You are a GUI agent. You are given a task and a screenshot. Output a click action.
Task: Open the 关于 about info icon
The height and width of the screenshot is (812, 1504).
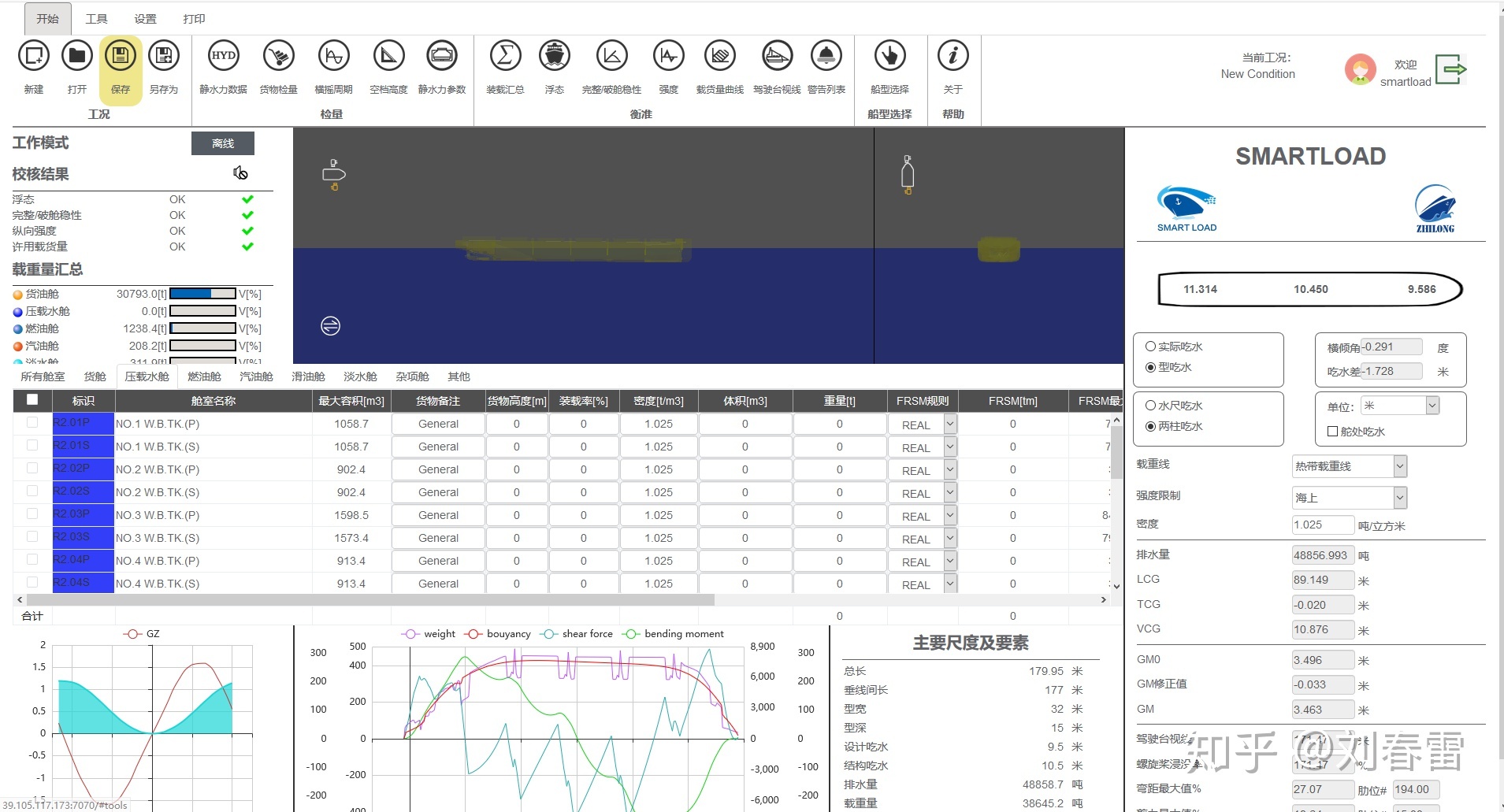click(x=953, y=56)
